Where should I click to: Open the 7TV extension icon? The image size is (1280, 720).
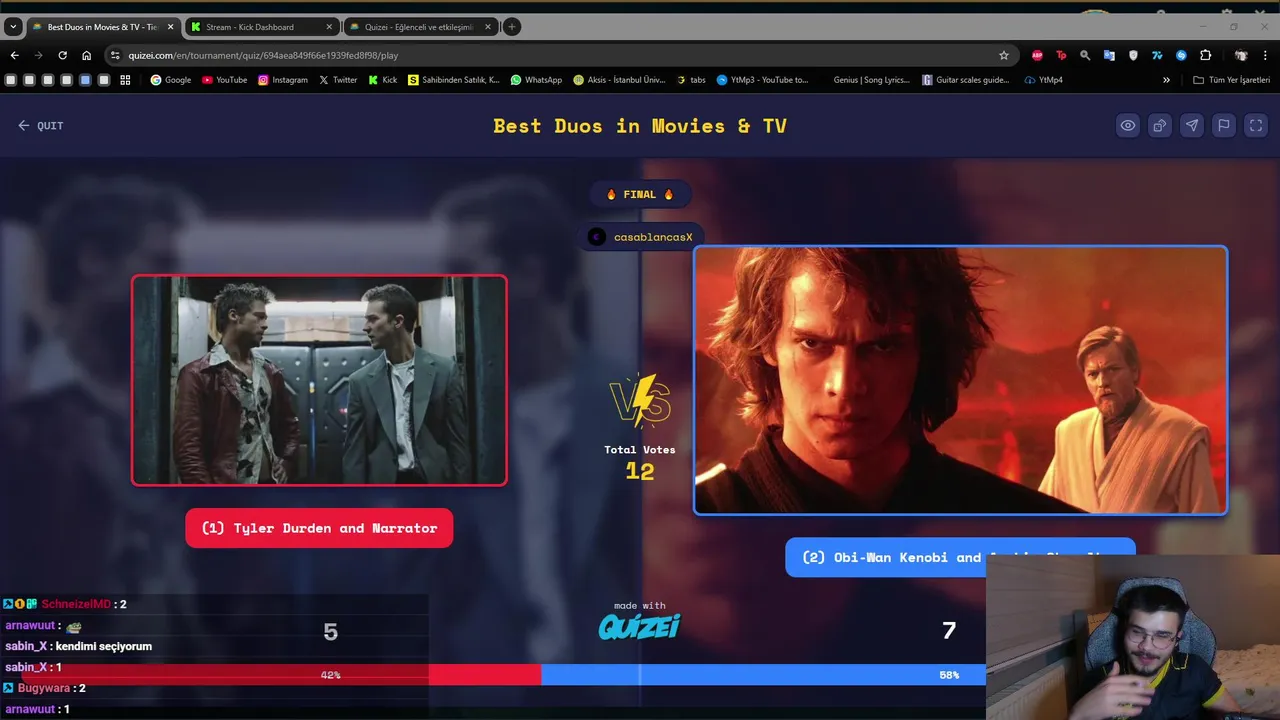[x=1157, y=55]
